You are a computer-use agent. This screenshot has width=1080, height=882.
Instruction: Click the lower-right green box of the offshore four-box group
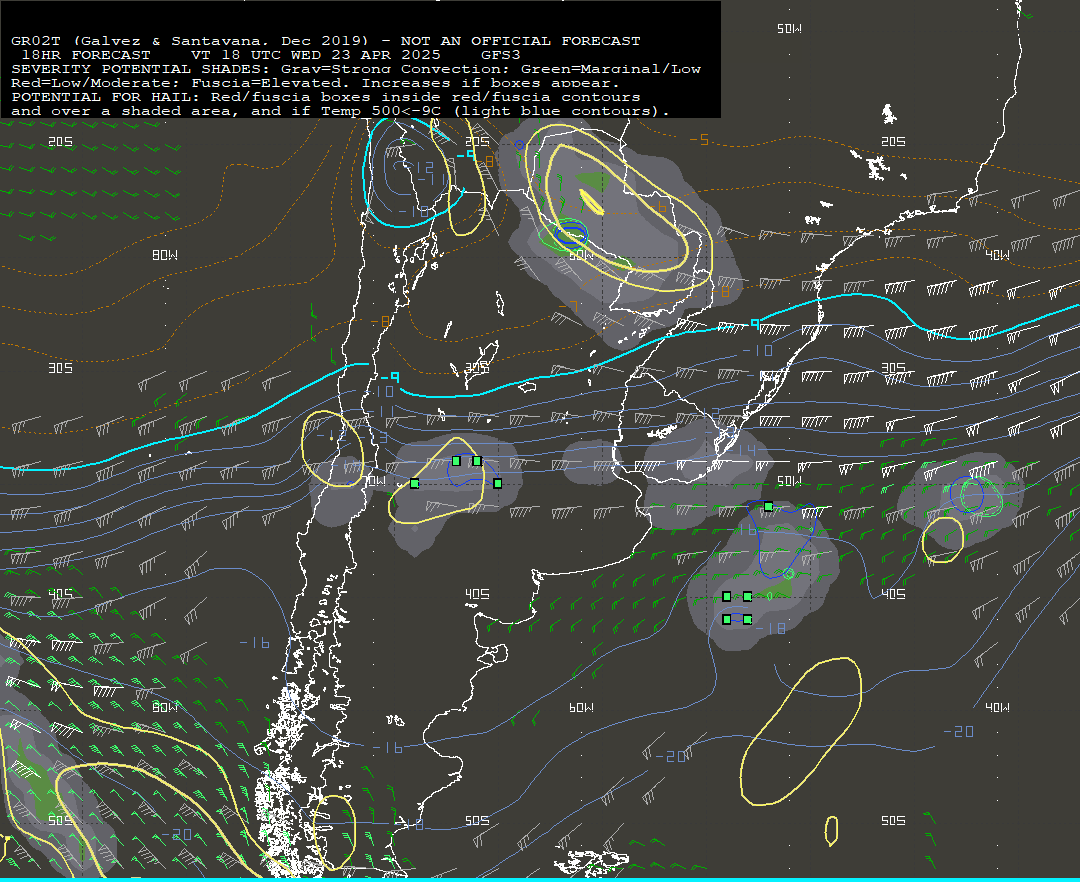[x=748, y=620]
